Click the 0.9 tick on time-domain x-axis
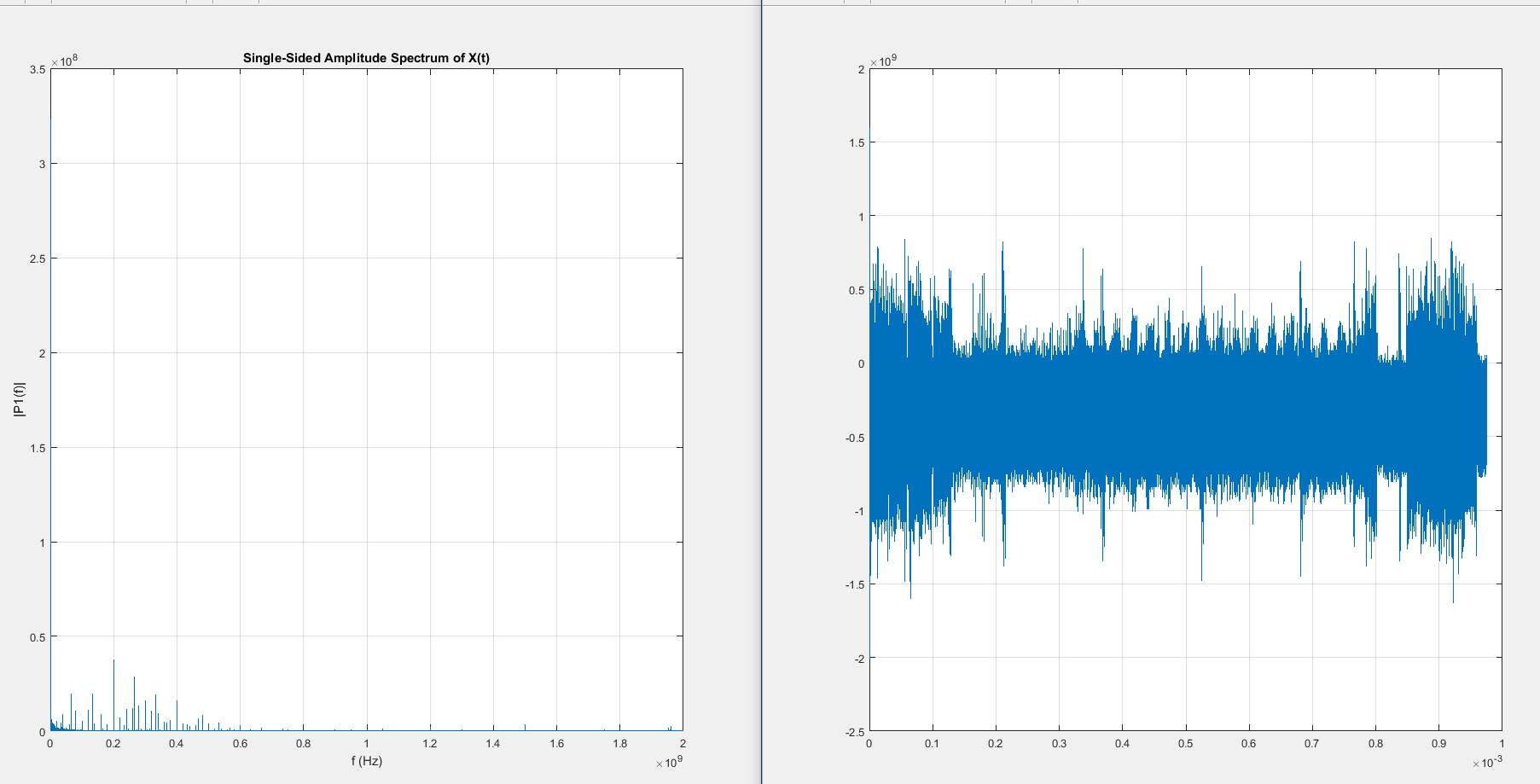Screen dimensions: 1540x784 1438,744
